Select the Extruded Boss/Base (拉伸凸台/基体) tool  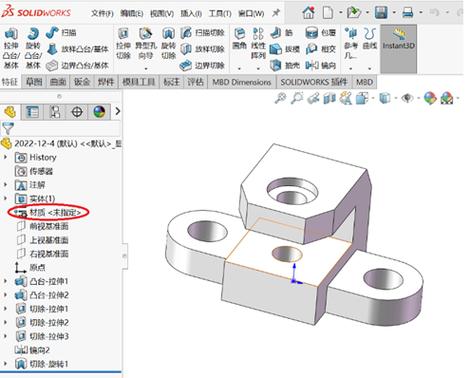click(x=11, y=48)
